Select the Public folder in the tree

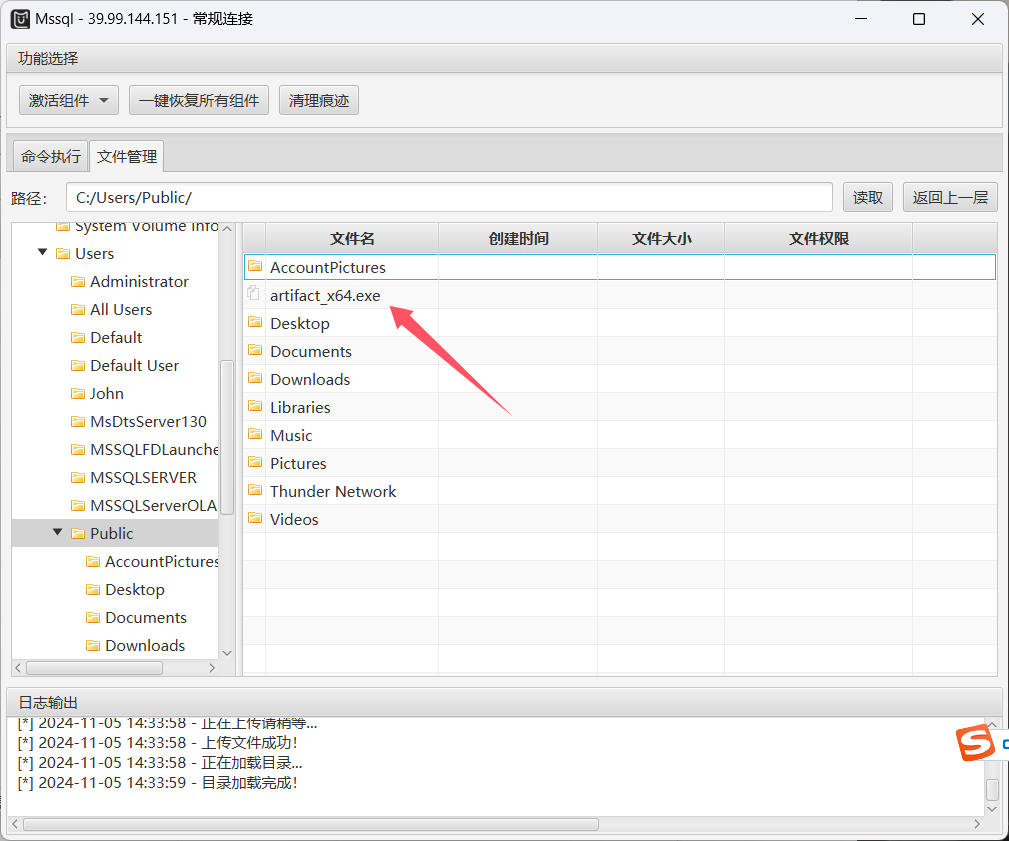pyautogui.click(x=111, y=533)
